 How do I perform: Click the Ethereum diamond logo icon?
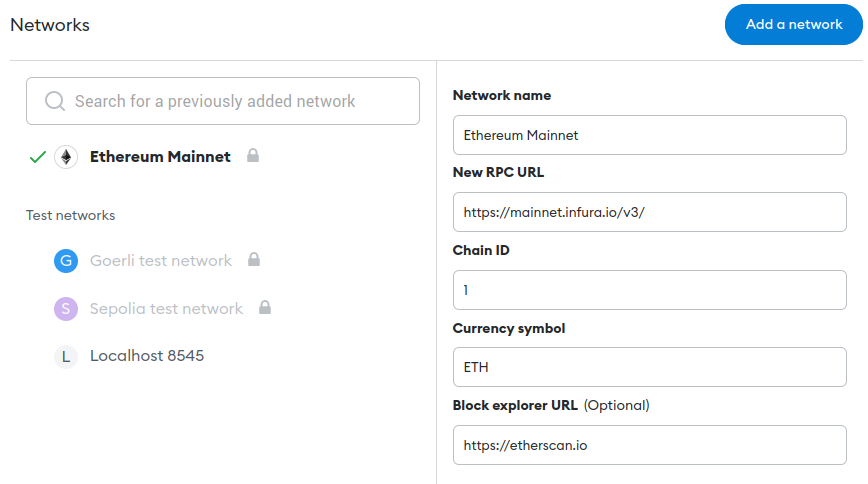(66, 157)
